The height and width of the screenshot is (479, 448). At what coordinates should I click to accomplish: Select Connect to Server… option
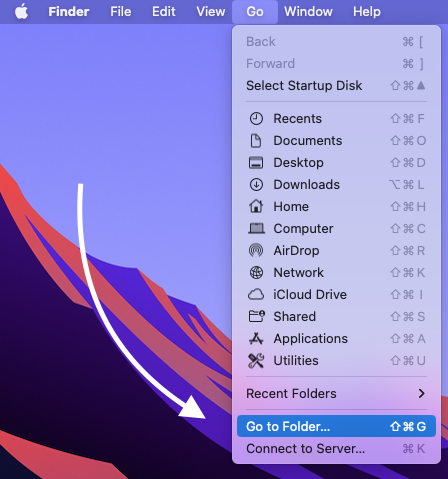pyautogui.click(x=336, y=449)
